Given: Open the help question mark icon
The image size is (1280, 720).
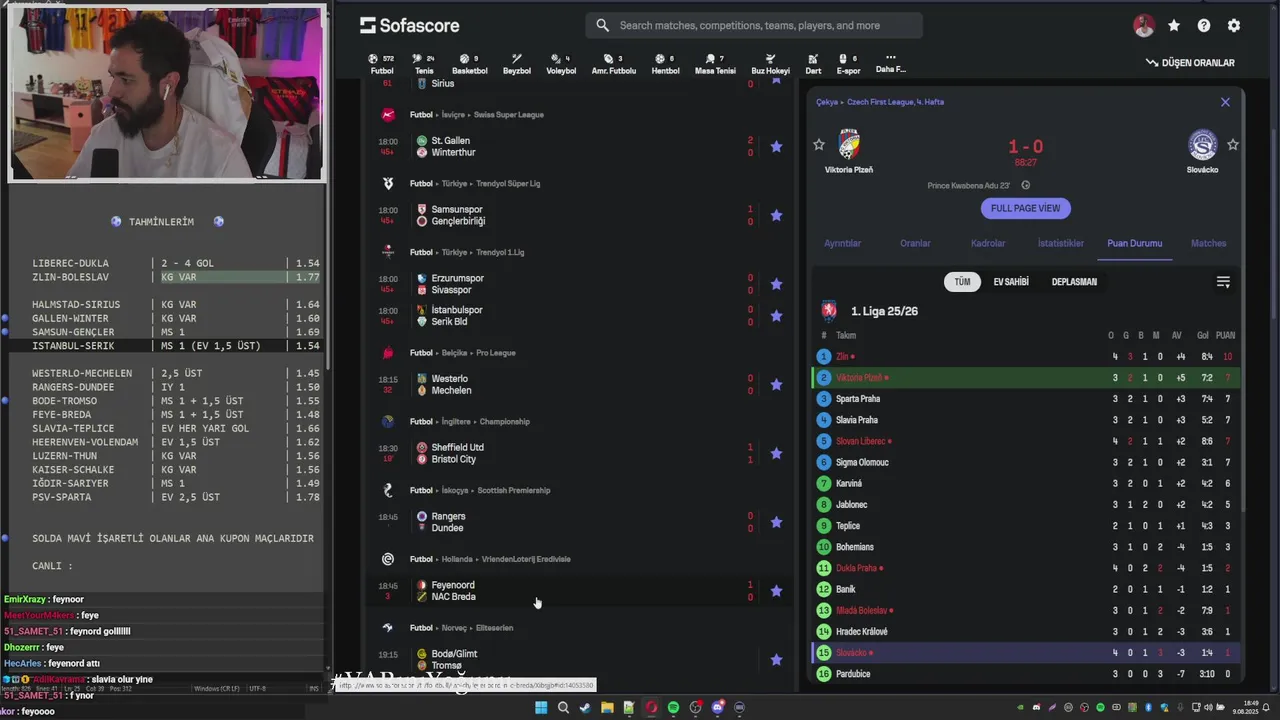Looking at the screenshot, I should point(1204,26).
